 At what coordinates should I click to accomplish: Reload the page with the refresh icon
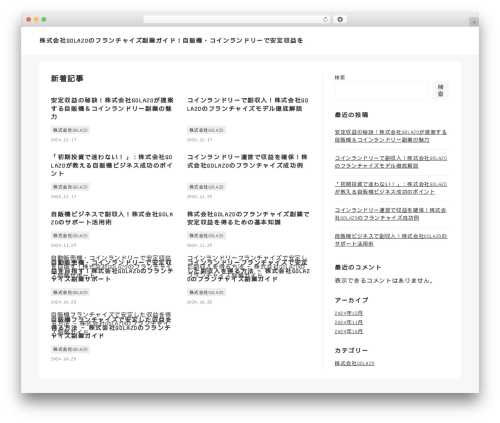tap(325, 20)
